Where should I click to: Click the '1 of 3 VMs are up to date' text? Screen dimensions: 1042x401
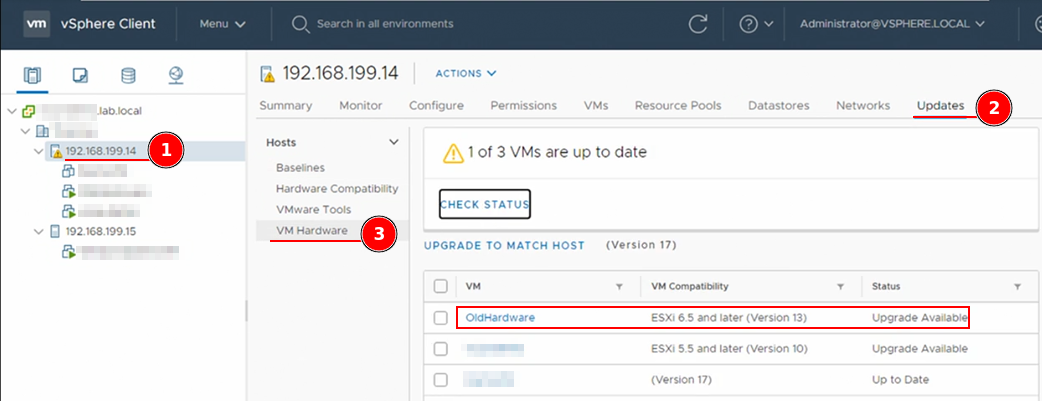click(x=557, y=152)
